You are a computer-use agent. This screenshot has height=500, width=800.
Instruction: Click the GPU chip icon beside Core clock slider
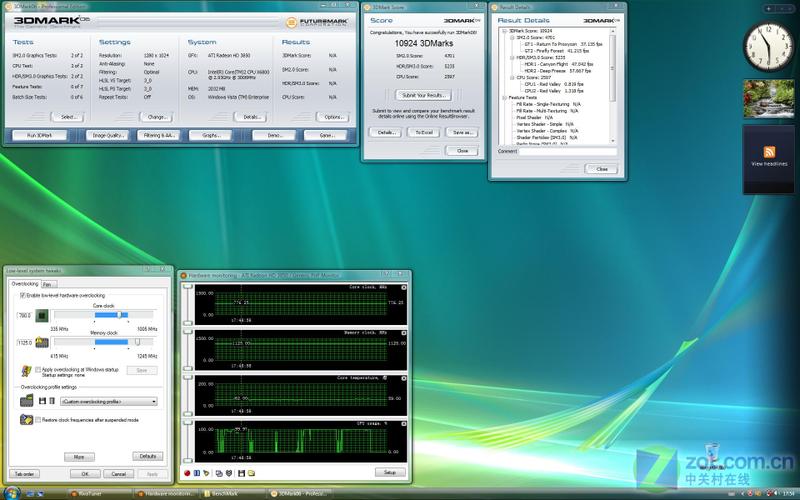point(42,316)
